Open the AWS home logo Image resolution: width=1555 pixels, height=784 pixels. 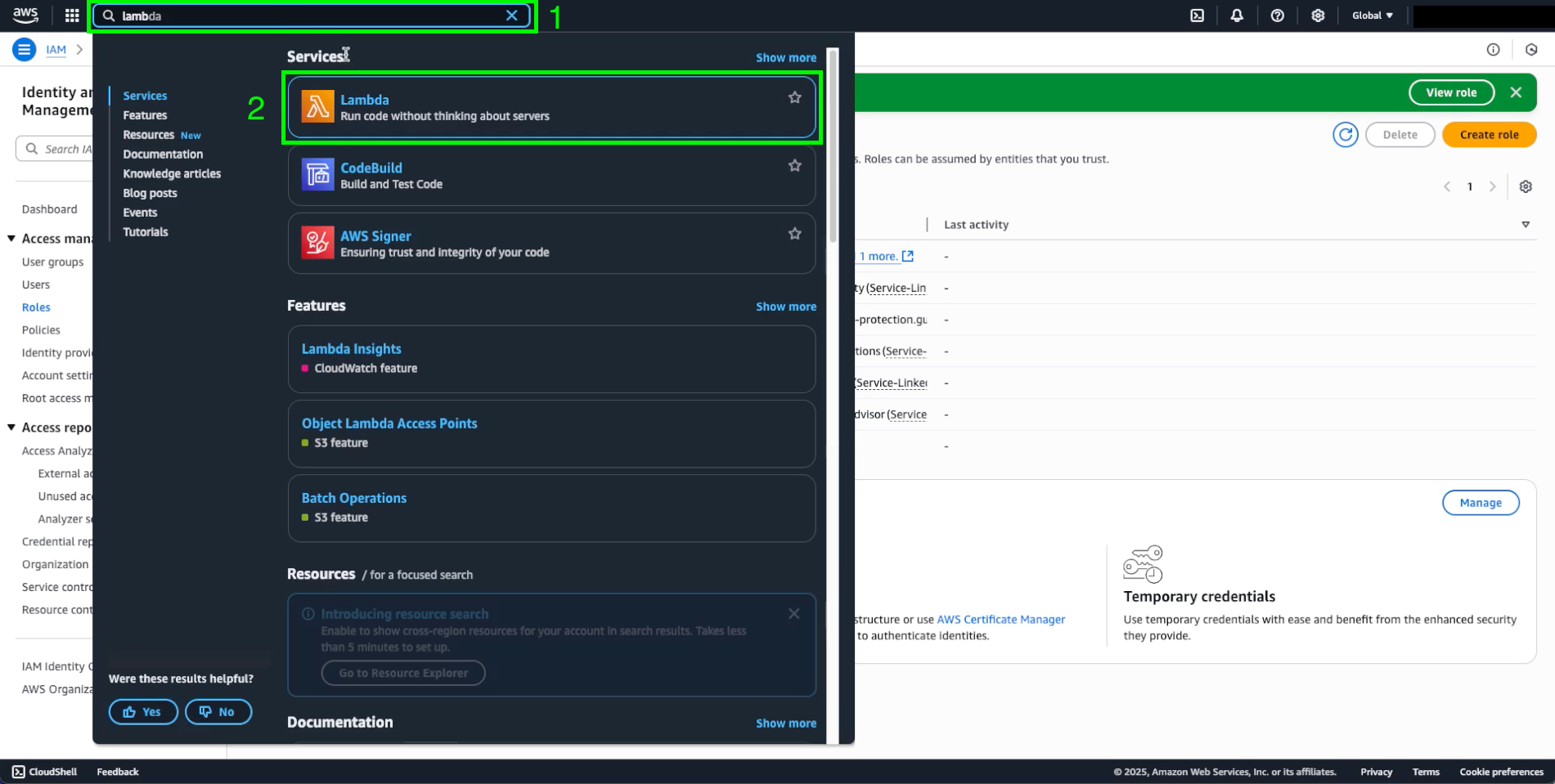25,15
